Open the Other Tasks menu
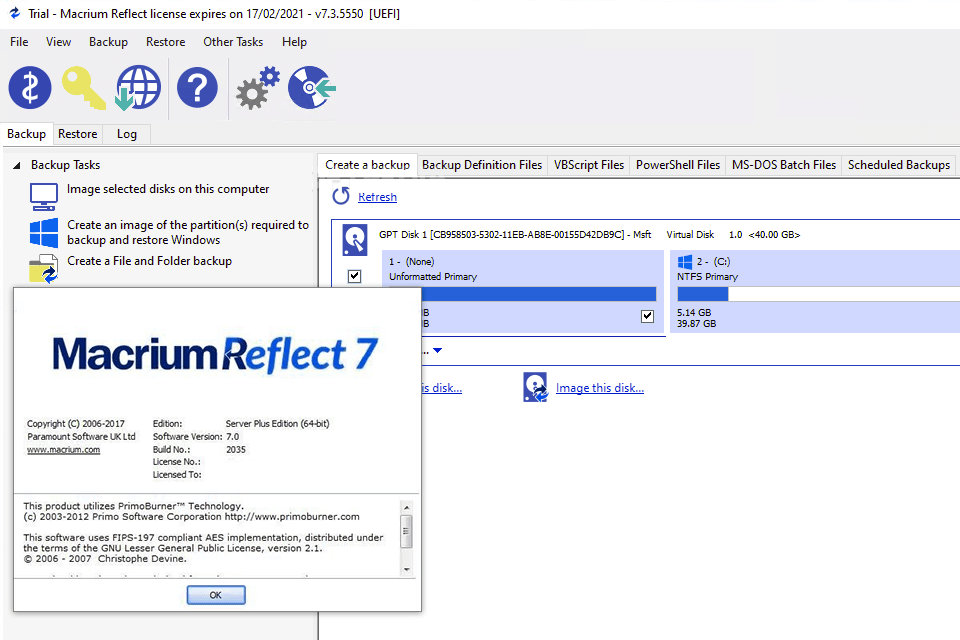 [x=233, y=42]
